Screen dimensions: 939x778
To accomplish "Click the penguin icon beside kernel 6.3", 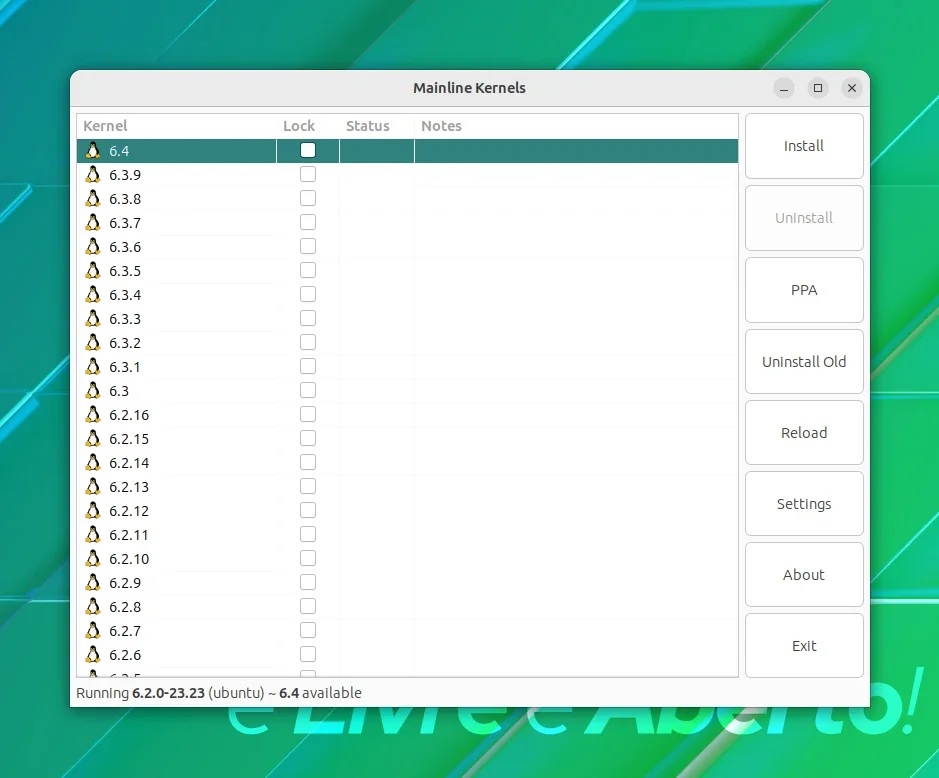I will pyautogui.click(x=93, y=390).
